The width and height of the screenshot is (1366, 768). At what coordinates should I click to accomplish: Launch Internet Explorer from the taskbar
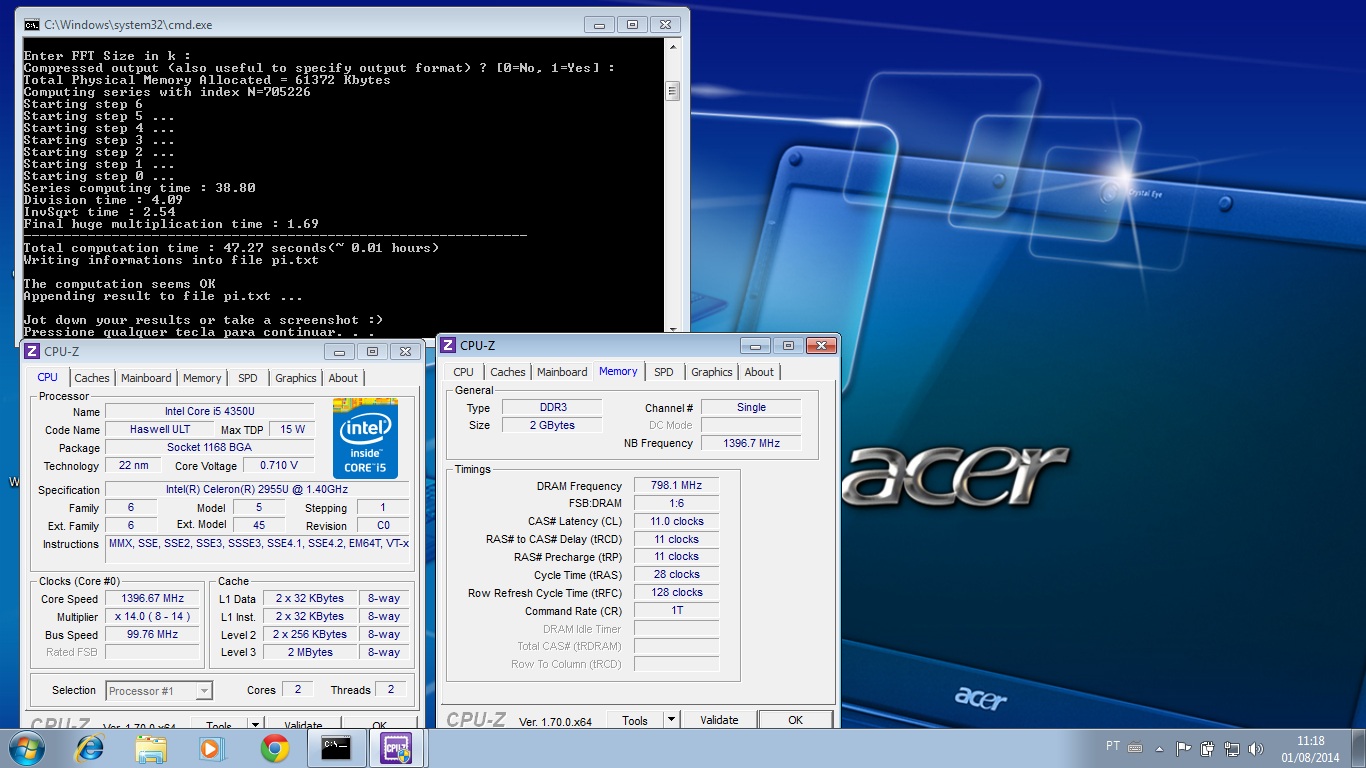tap(90, 748)
